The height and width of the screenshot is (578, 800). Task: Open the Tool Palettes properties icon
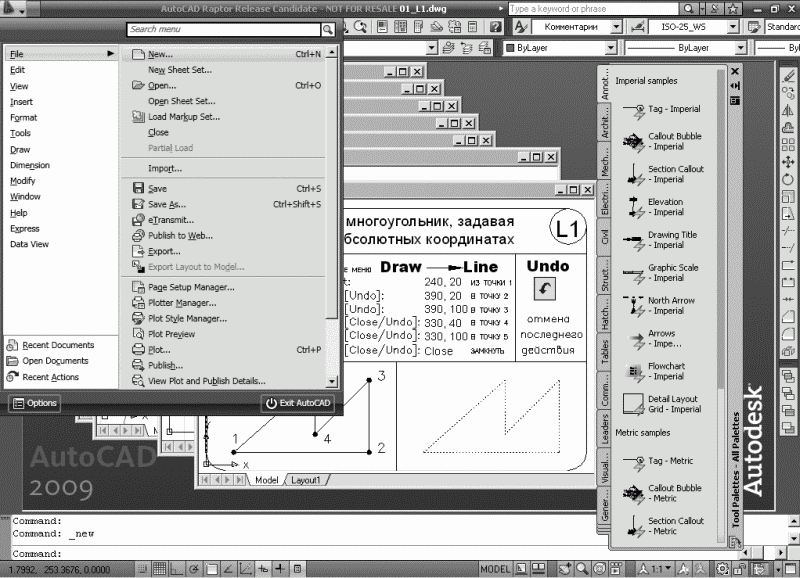tap(735, 100)
